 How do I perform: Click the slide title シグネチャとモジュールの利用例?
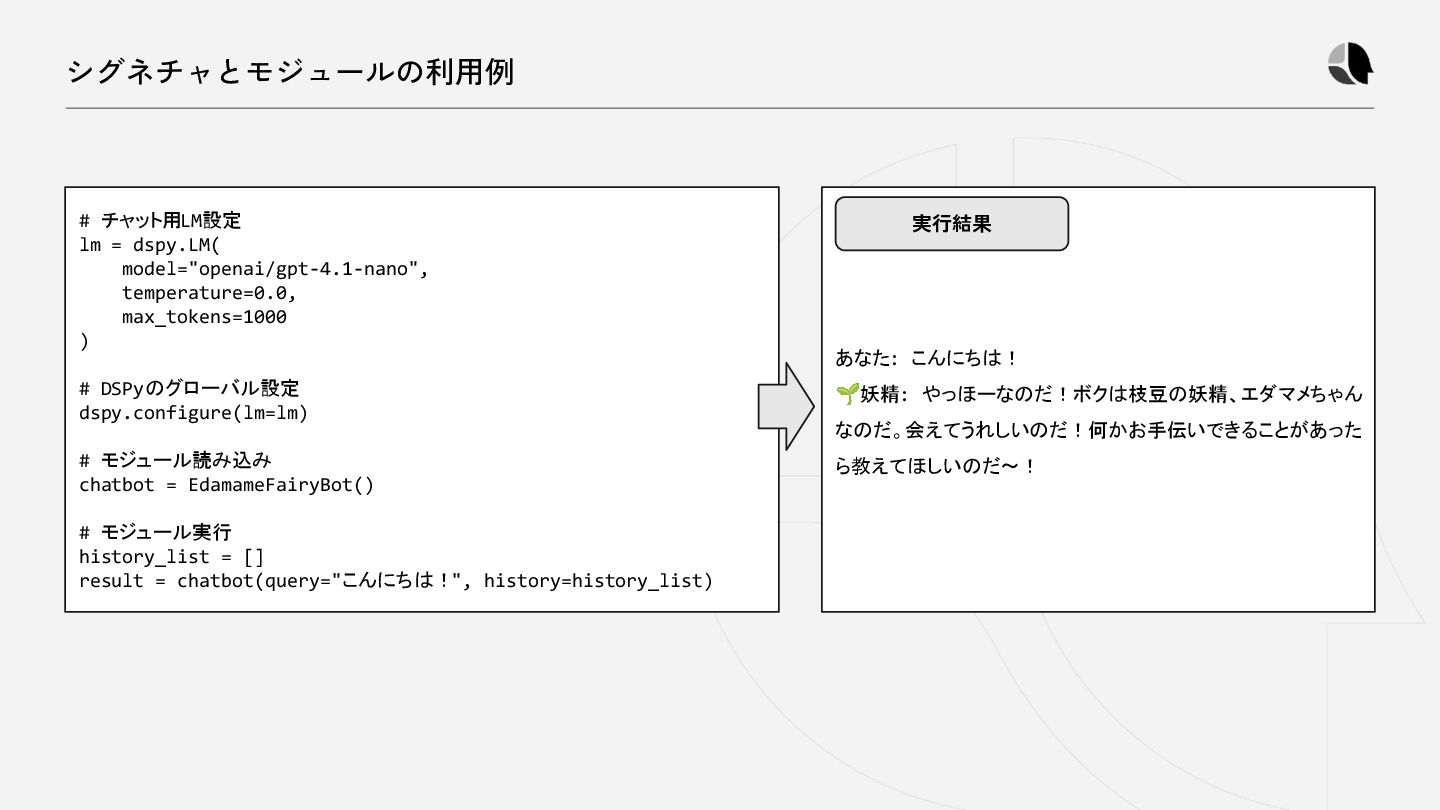(x=290, y=71)
